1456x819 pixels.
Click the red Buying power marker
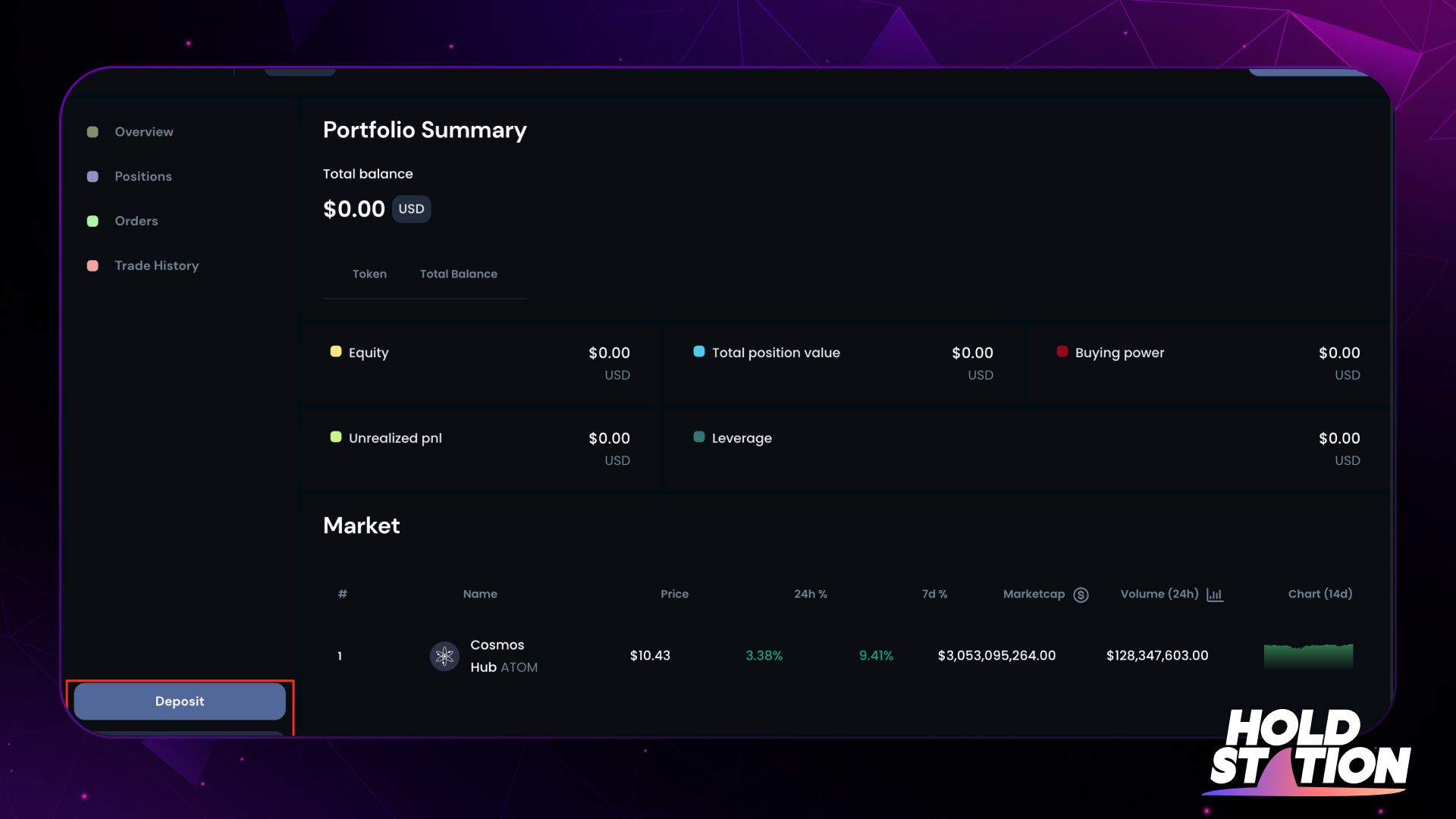[x=1062, y=351]
